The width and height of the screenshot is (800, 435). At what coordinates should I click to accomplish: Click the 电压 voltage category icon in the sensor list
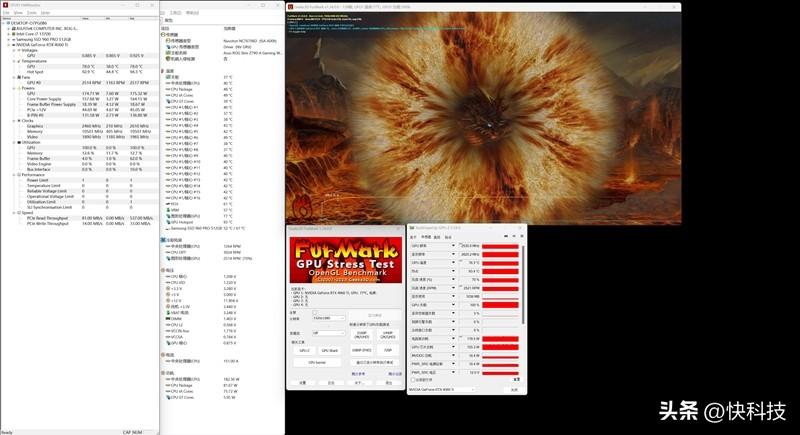[164, 270]
